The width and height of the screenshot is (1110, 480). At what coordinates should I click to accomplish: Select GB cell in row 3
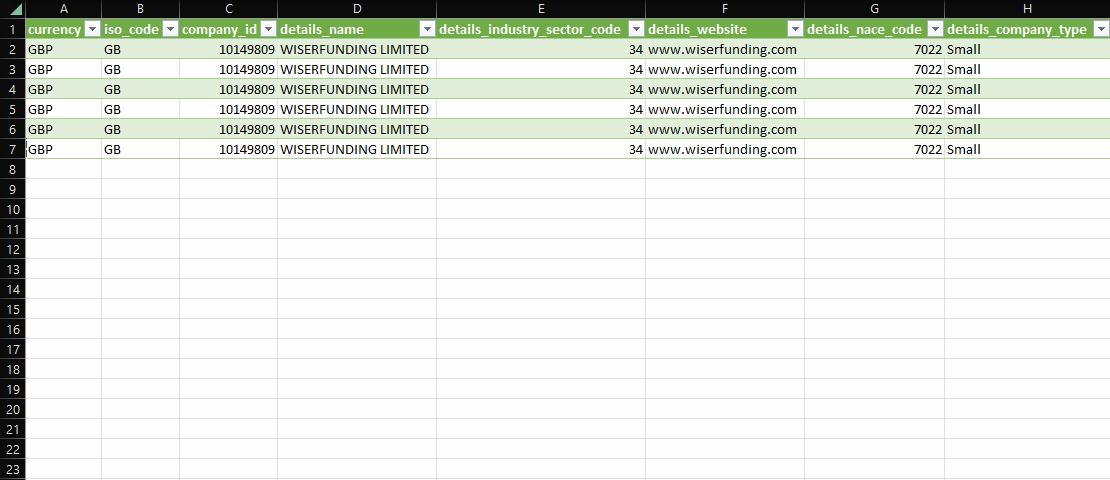coord(140,69)
